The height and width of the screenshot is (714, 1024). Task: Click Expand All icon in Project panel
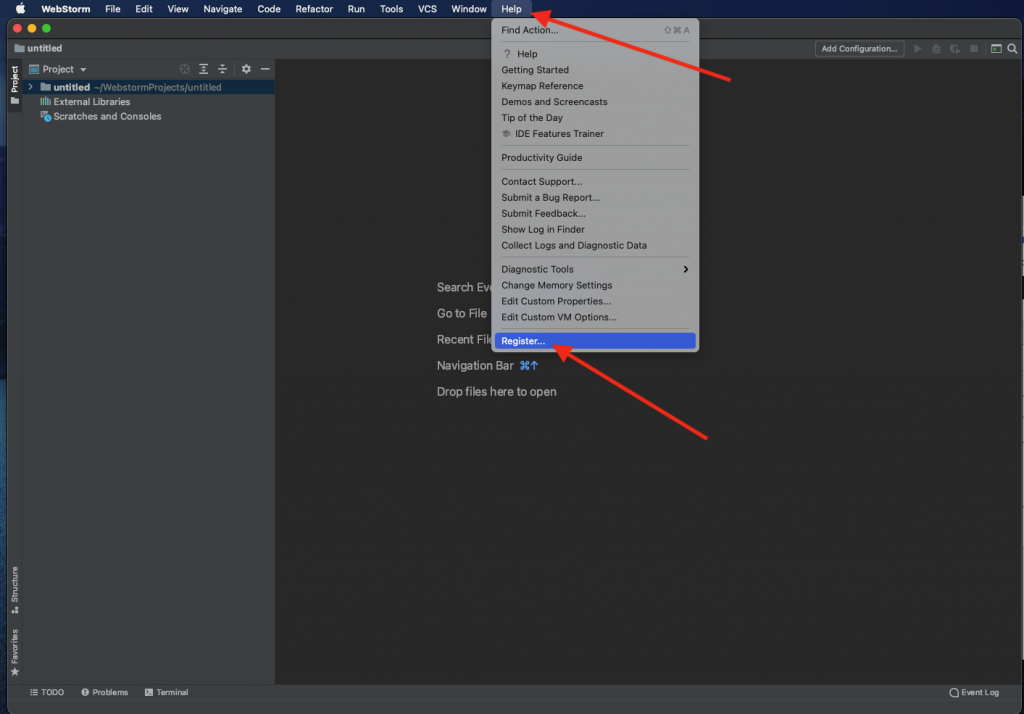pos(204,69)
